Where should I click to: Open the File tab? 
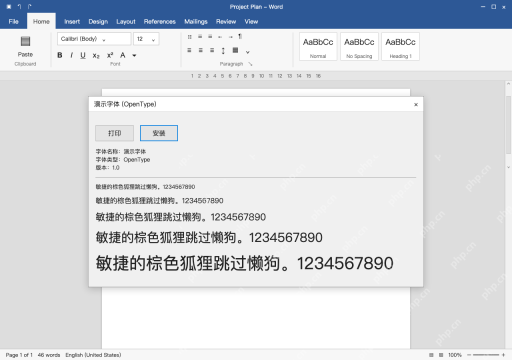click(14, 21)
